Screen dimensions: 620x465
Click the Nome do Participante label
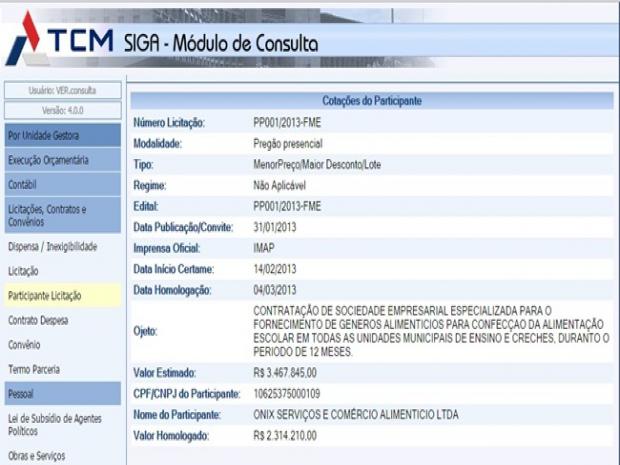pyautogui.click(x=177, y=414)
